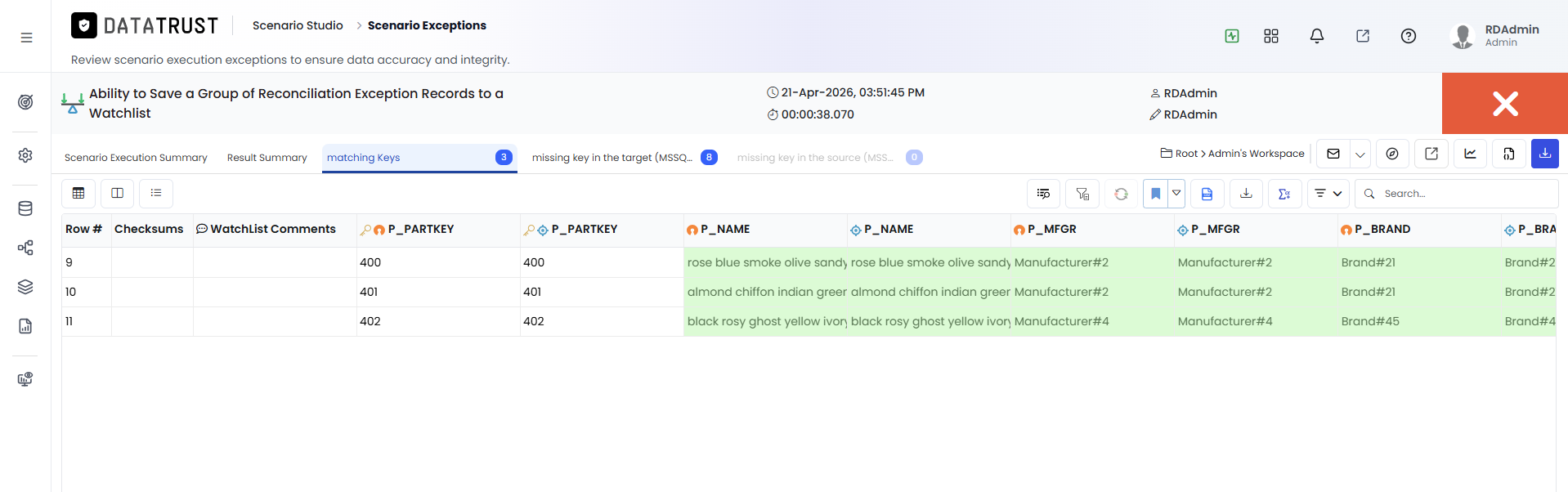1568x492 pixels.
Task: Click the Scenario Studio breadcrumb link
Action: (x=298, y=25)
